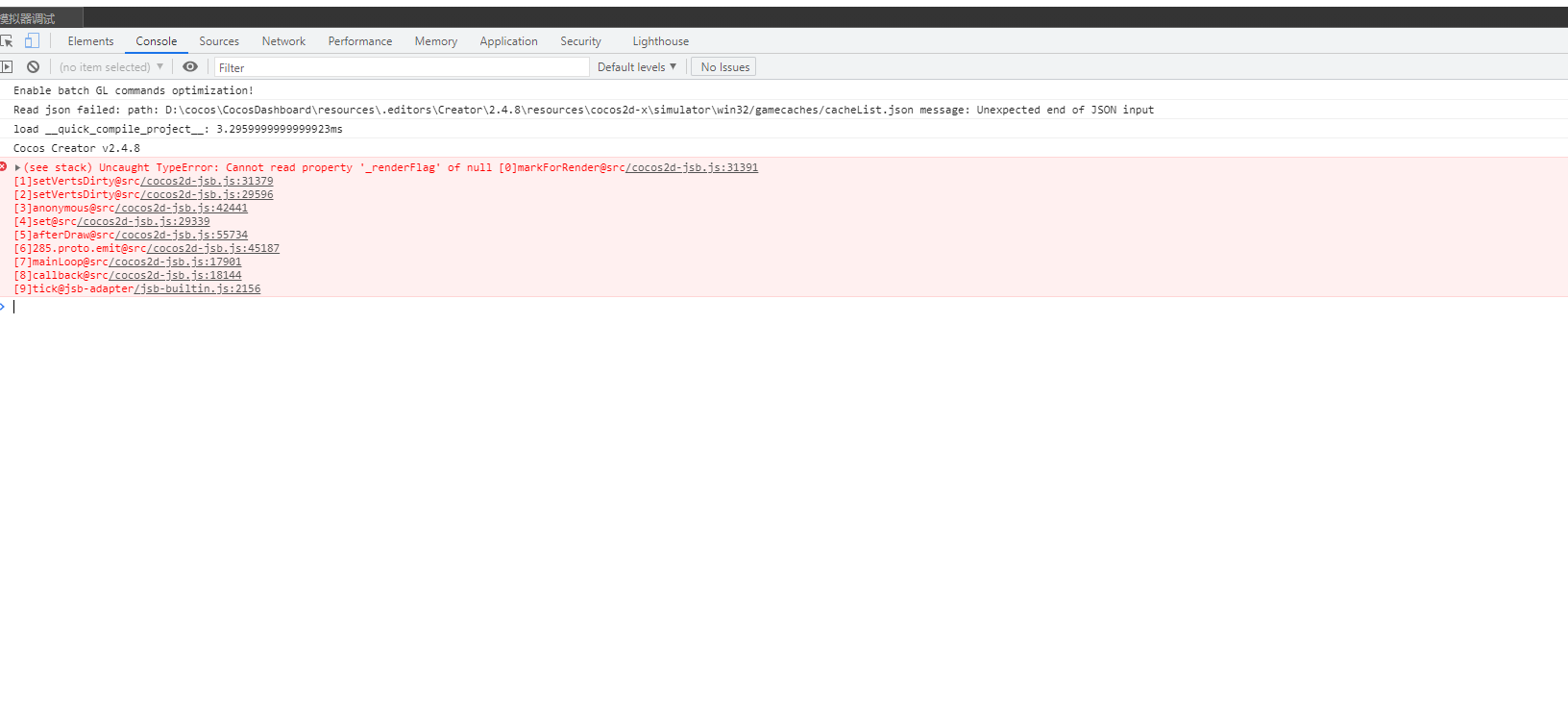Open the cocos2d-jsb.js:18144 link
The width and height of the screenshot is (1568, 723).
pos(175,275)
